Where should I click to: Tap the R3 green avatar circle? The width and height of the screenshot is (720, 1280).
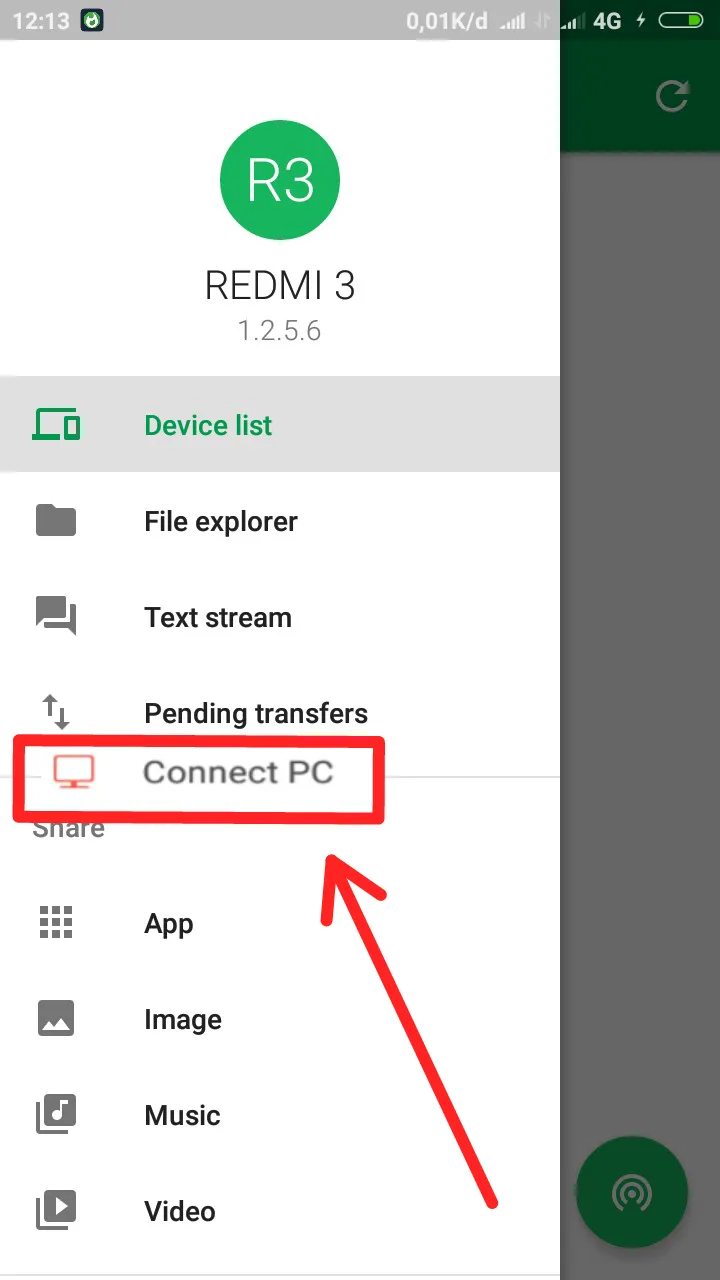pyautogui.click(x=280, y=180)
